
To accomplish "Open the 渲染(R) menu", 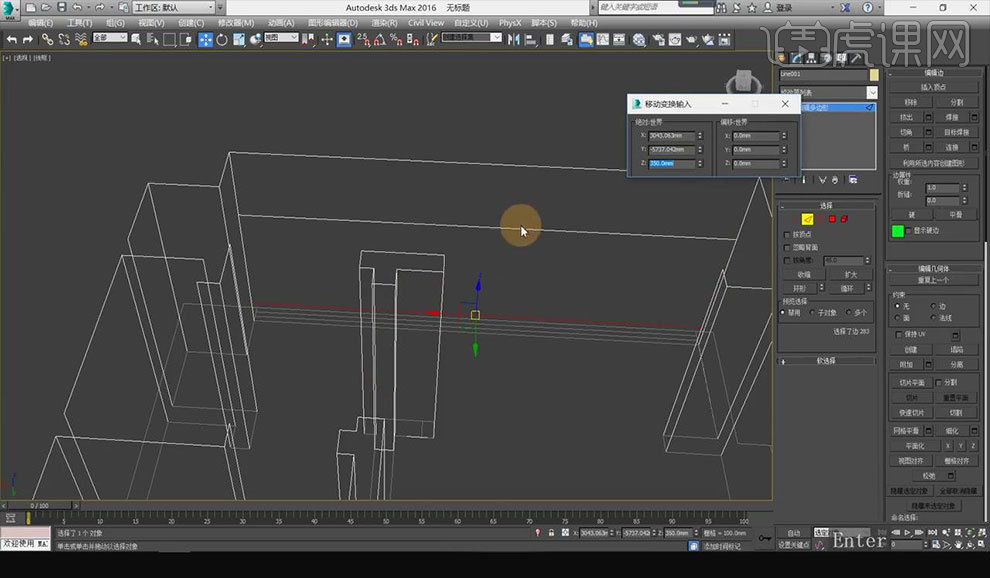I will [x=385, y=22].
